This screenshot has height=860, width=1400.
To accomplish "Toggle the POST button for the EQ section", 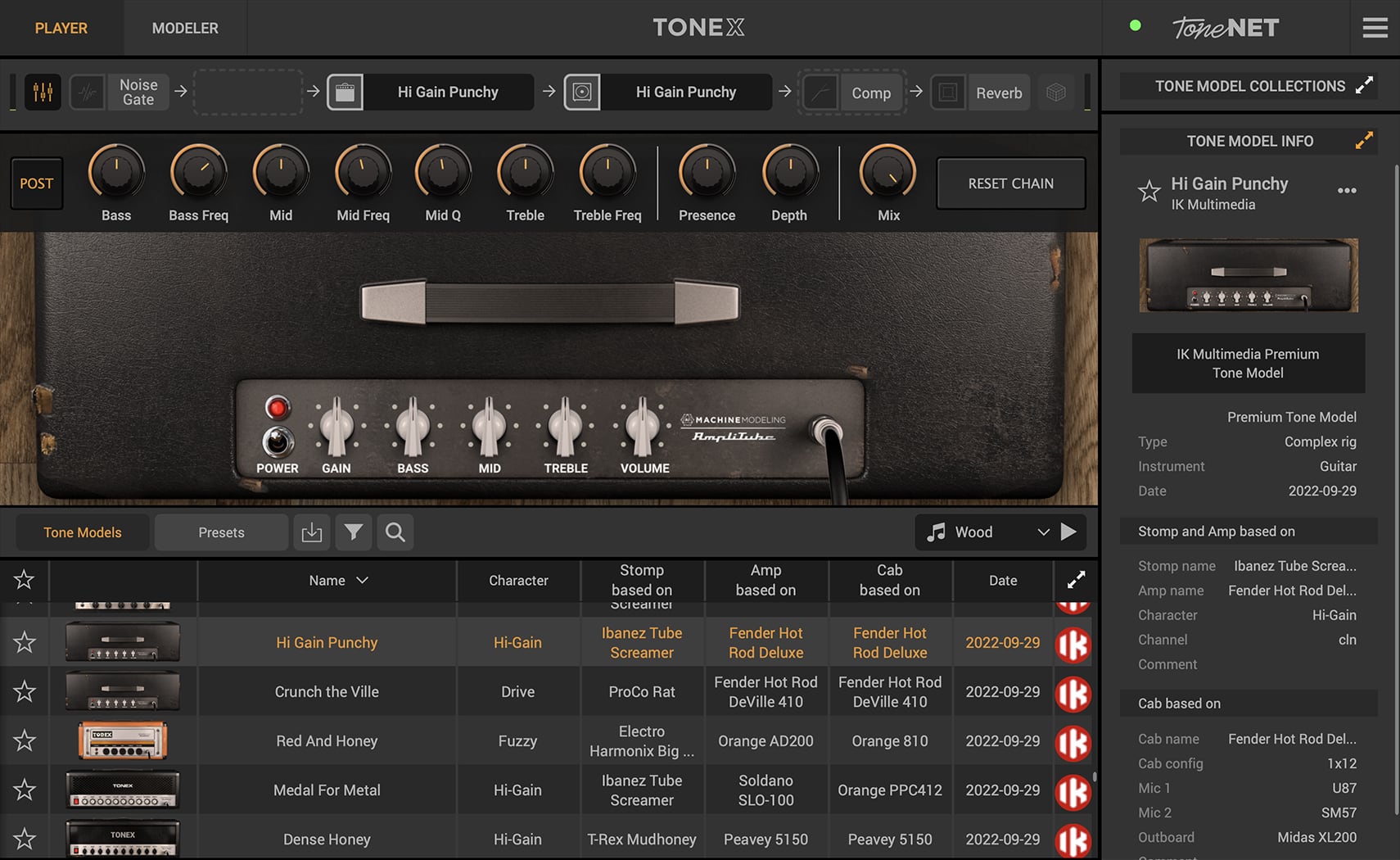I will point(36,183).
